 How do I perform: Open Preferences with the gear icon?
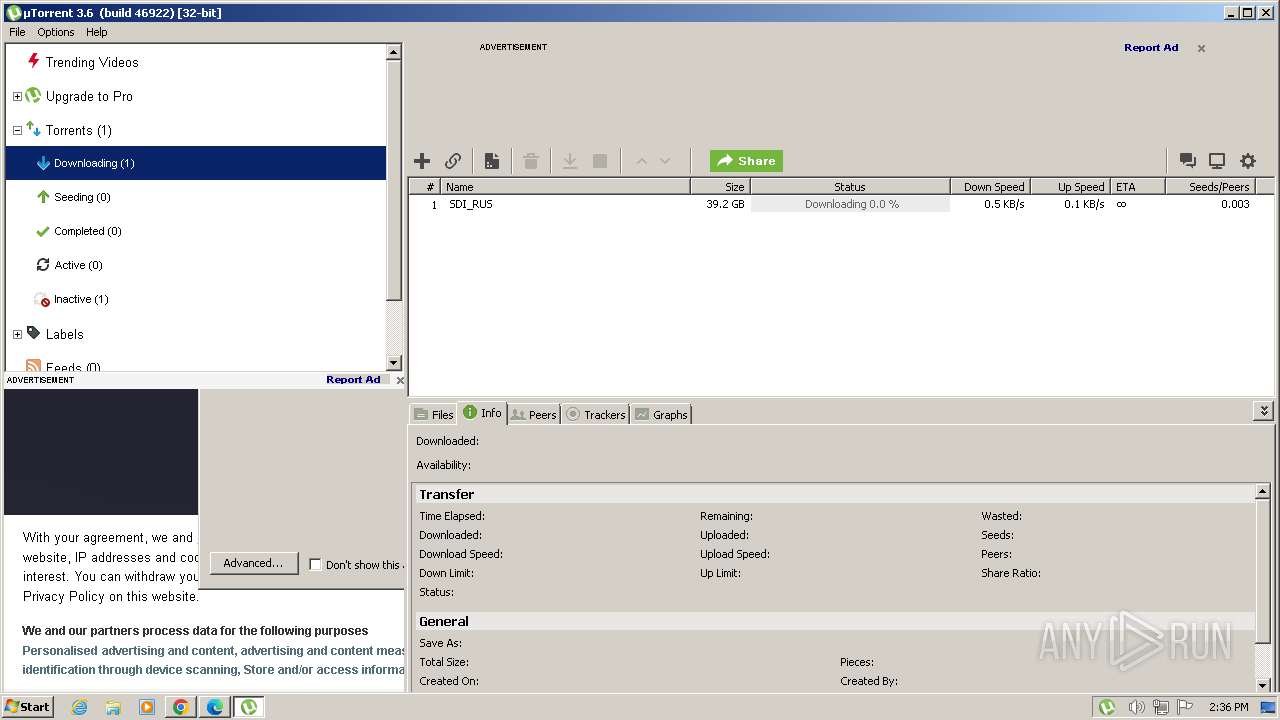(1248, 161)
